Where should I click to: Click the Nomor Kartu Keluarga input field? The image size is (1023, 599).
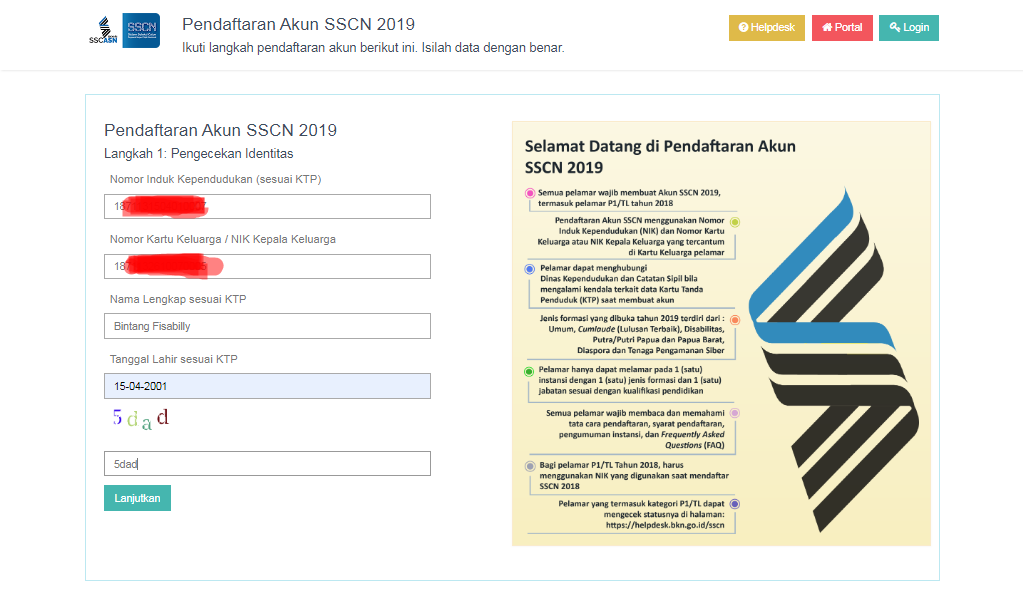click(267, 266)
